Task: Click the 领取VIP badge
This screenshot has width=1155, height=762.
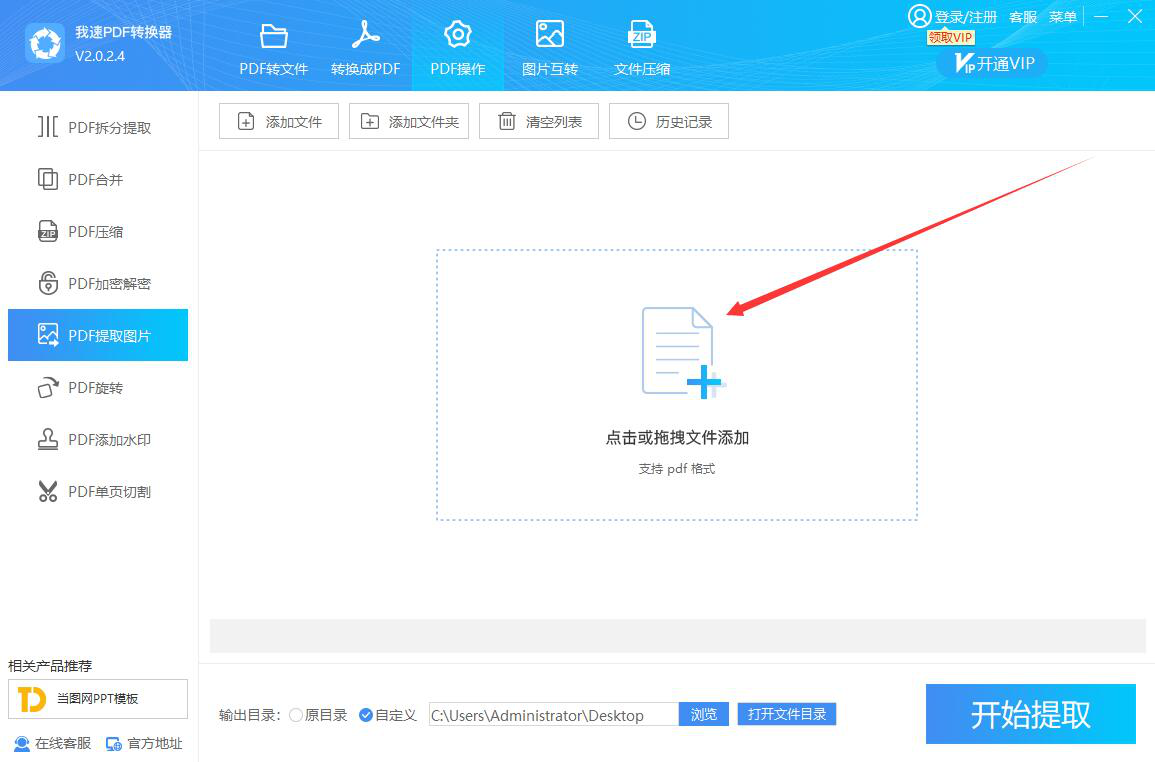Action: pos(951,38)
